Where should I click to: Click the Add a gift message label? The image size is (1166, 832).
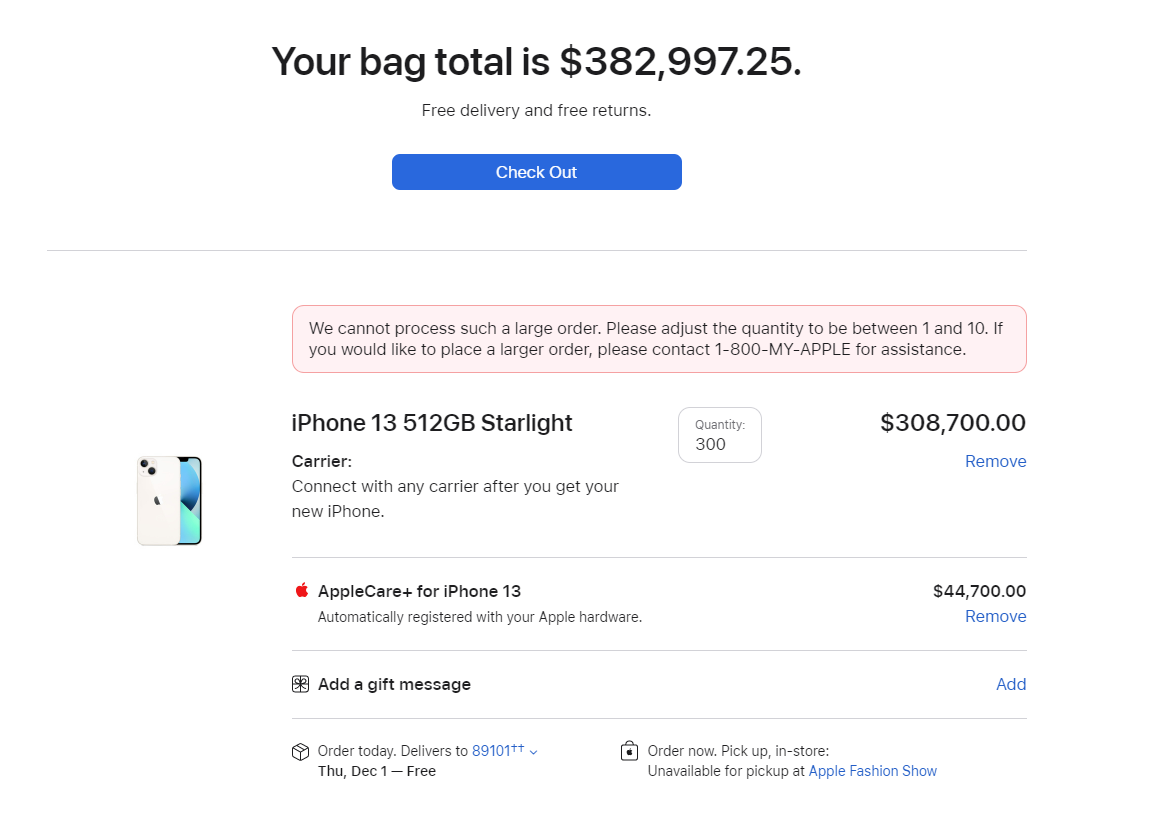(394, 684)
